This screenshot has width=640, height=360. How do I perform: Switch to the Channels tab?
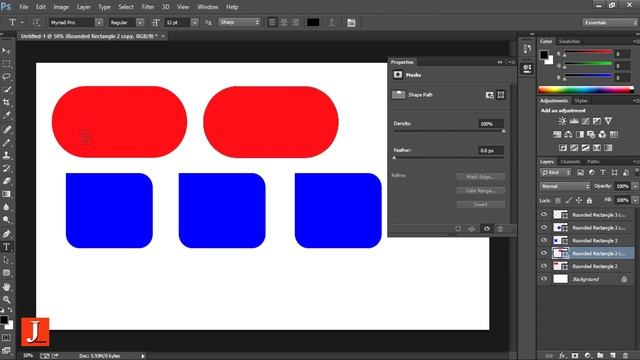pos(570,162)
